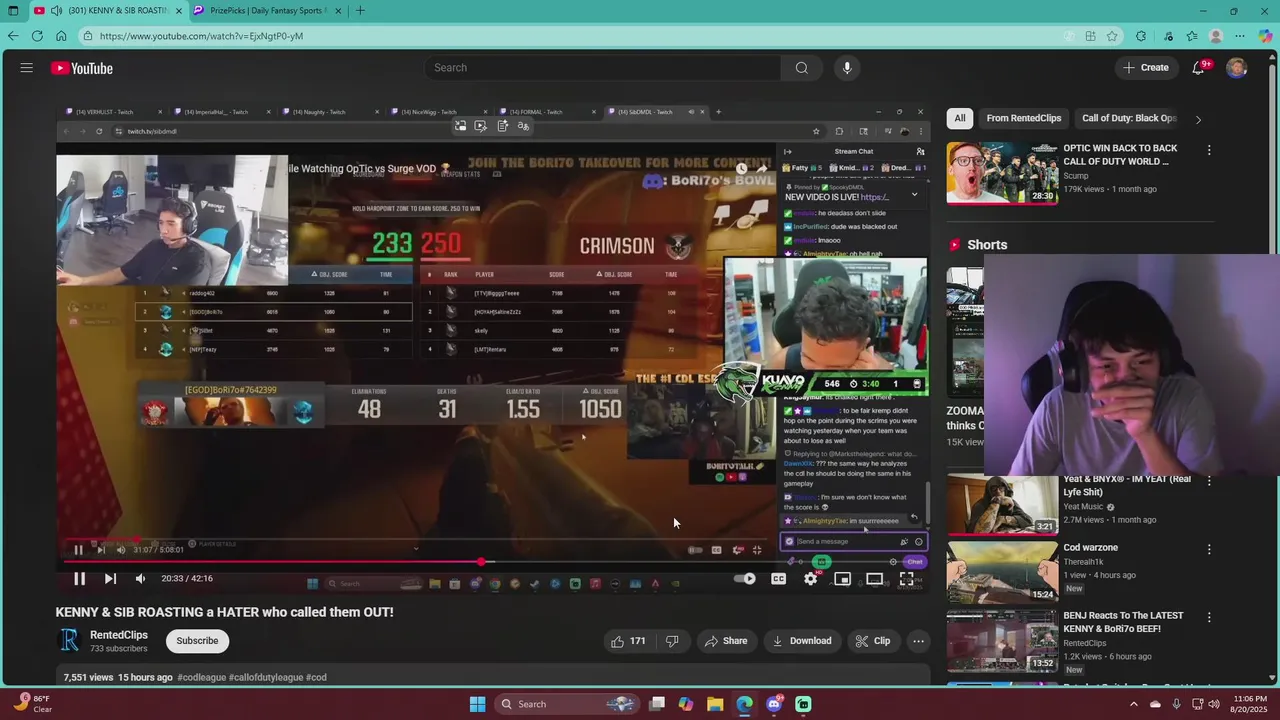
Task: Click the Download button below the video
Action: point(802,641)
